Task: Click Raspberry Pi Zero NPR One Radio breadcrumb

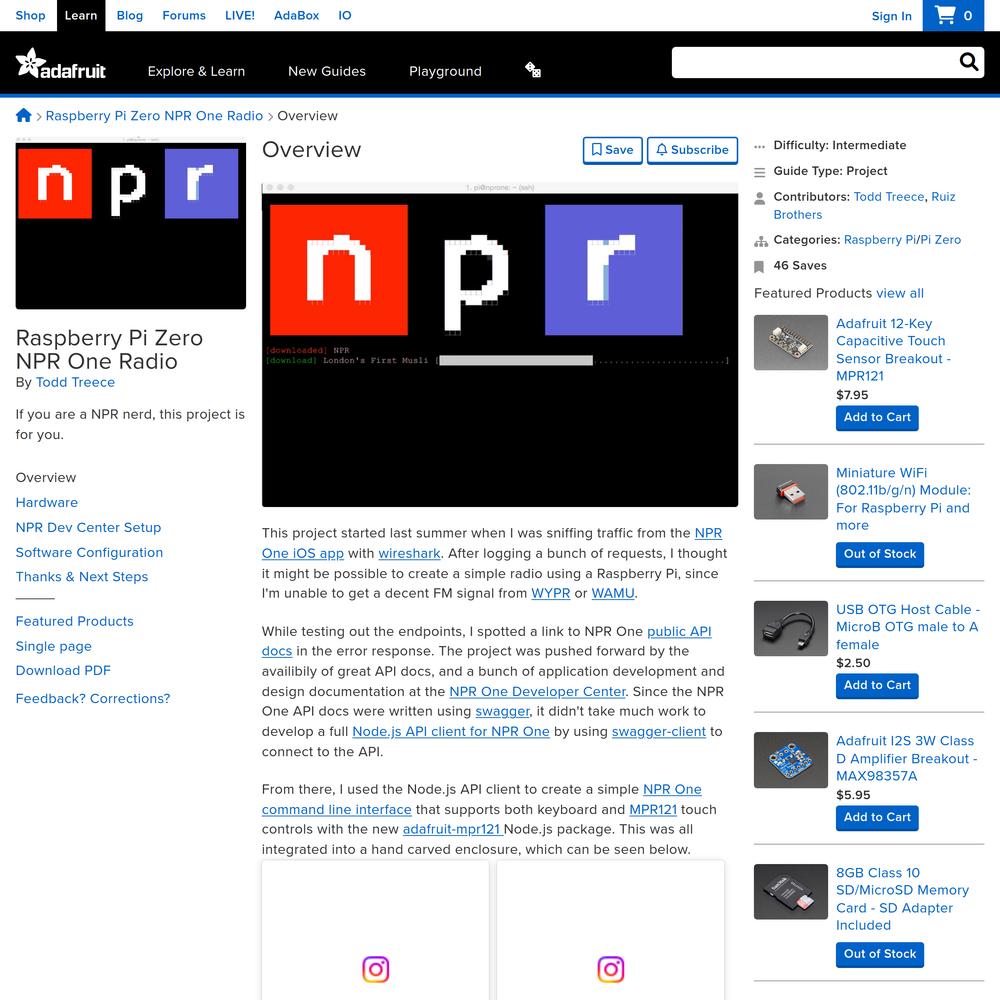Action: [154, 115]
